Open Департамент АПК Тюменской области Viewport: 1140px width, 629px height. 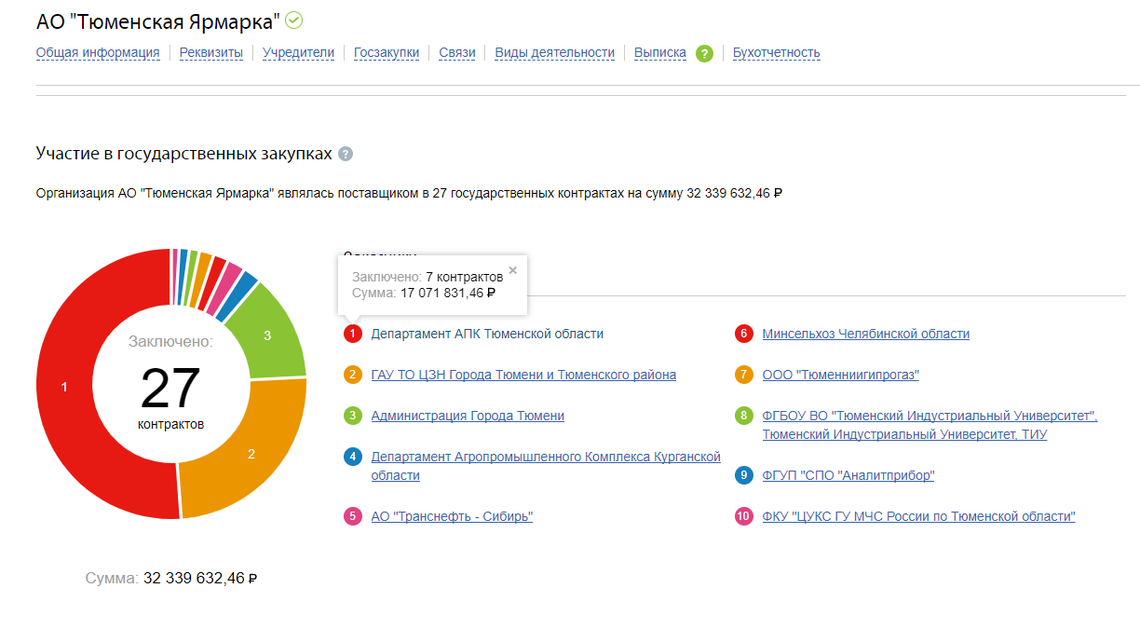tap(487, 334)
